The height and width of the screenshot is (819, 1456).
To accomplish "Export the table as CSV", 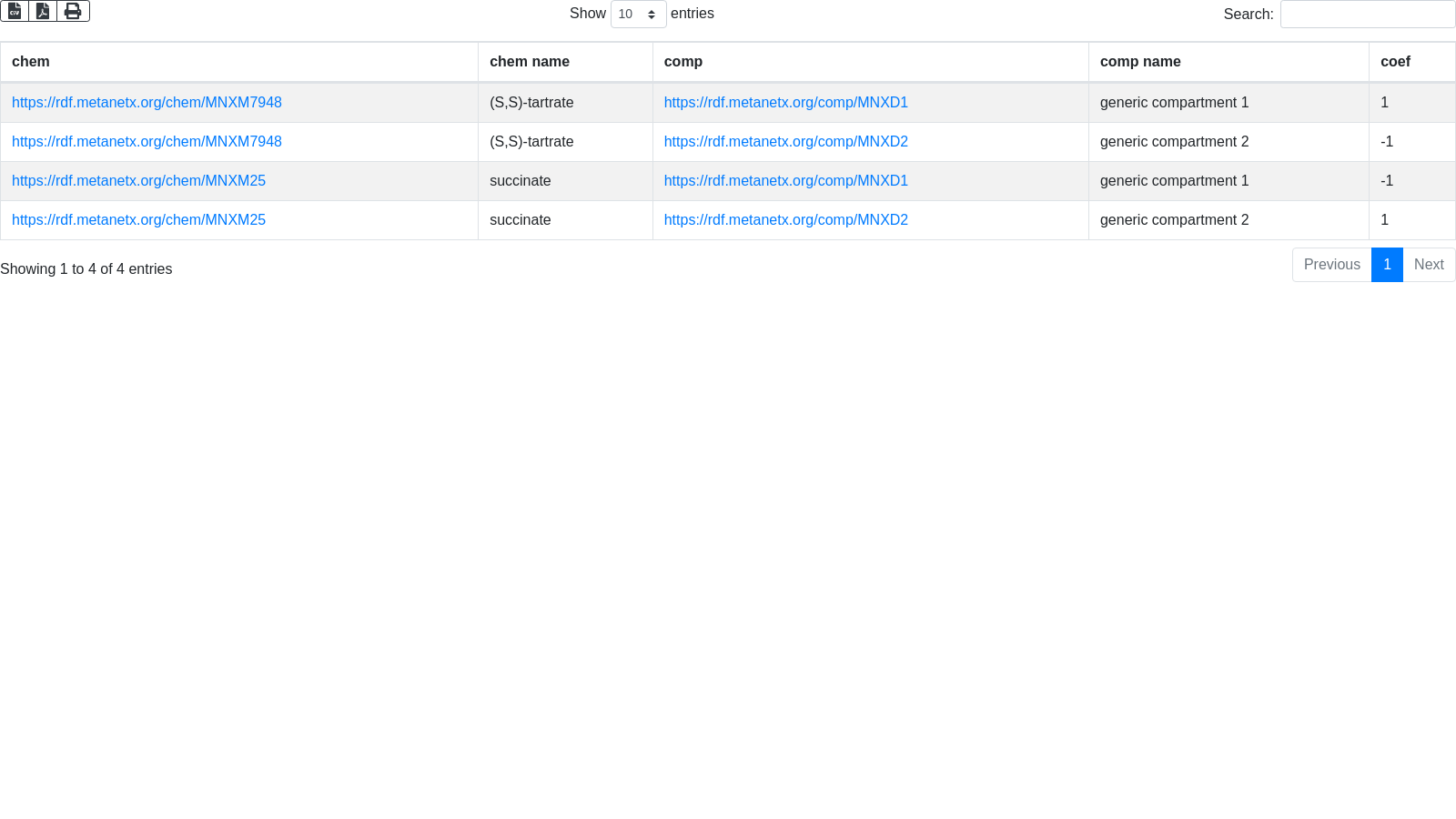I will (x=15, y=11).
